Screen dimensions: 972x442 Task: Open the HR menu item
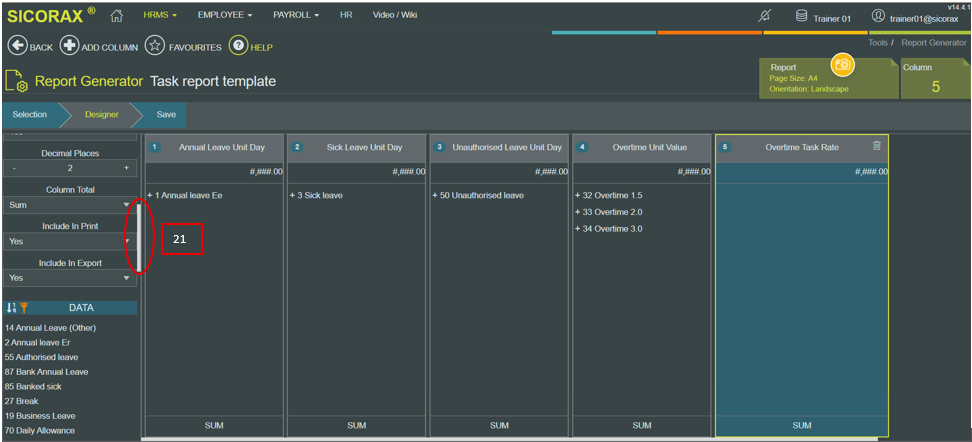pos(347,15)
